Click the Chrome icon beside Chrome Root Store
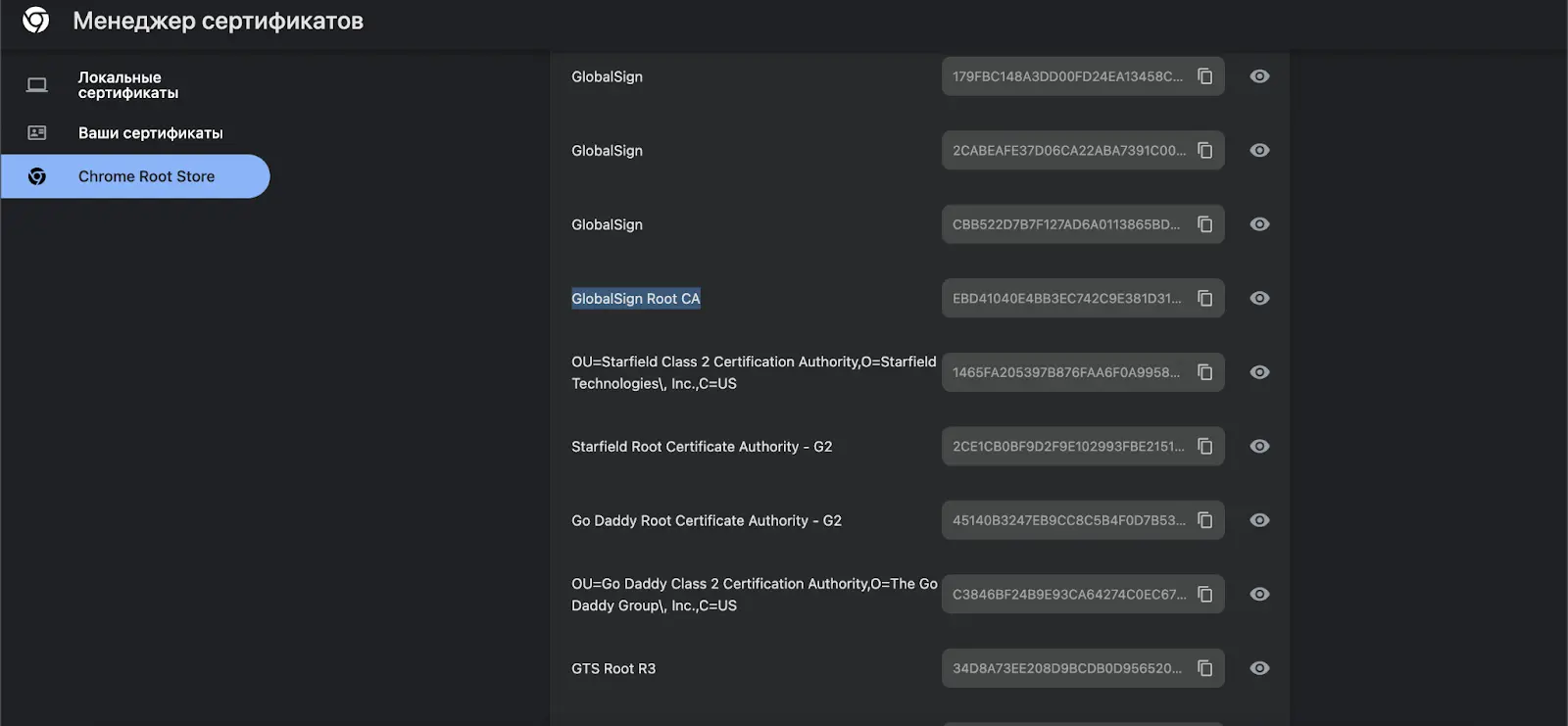The height and width of the screenshot is (726, 1568). (x=37, y=176)
